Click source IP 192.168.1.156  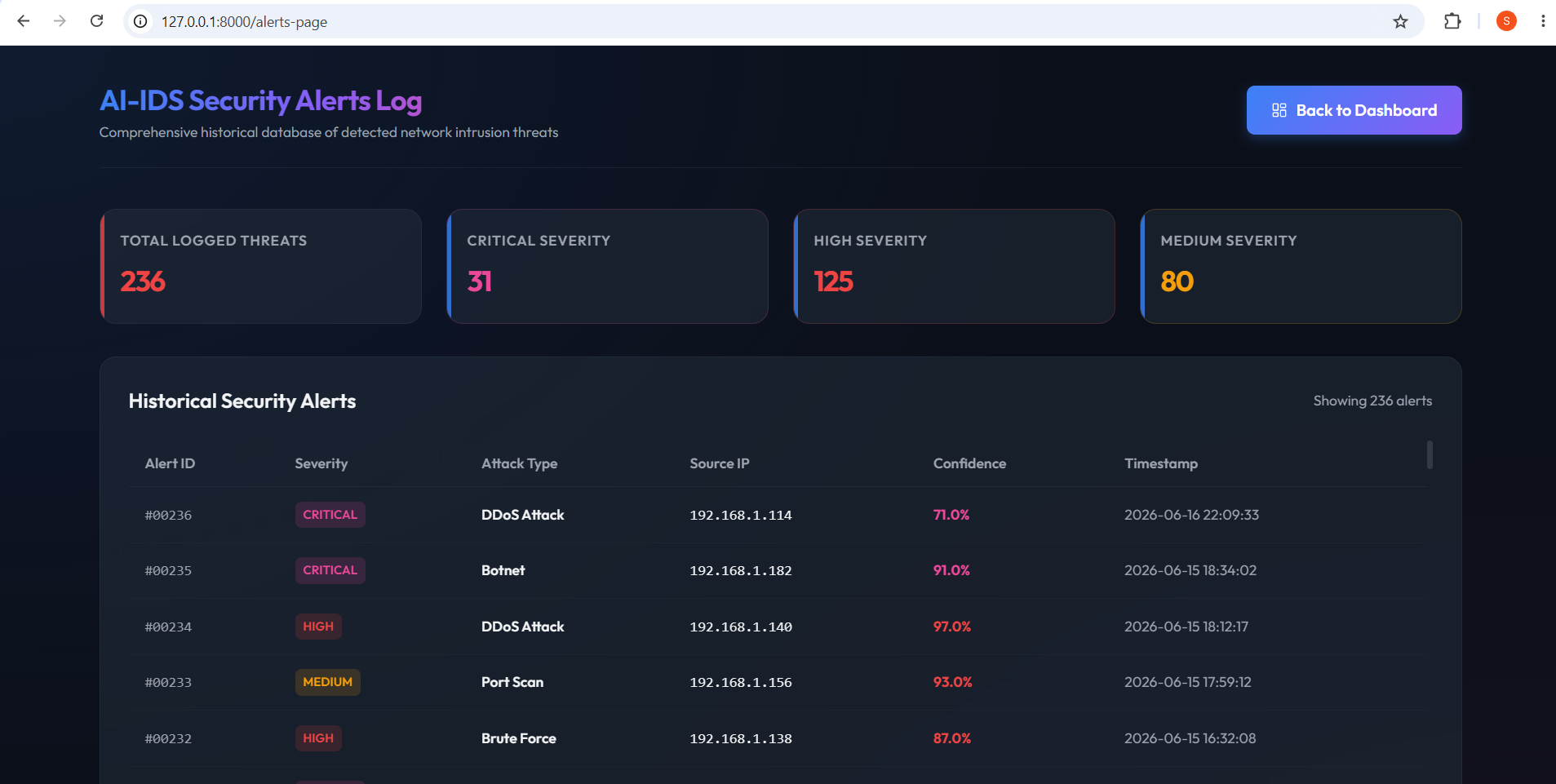pos(741,683)
